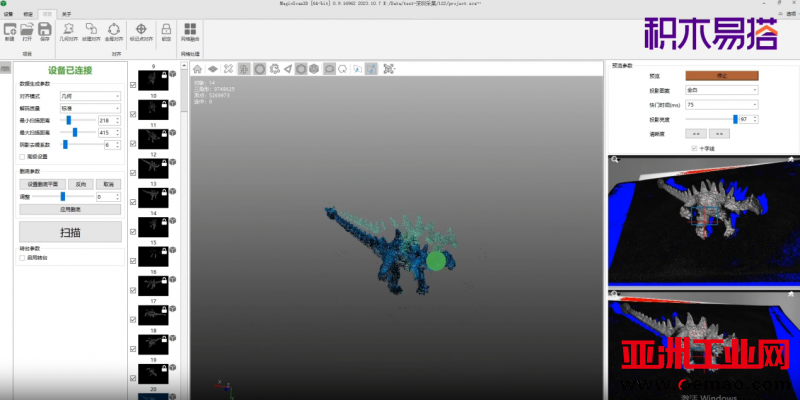
Task: Enable the 启用转台 turntable checkbox
Action: pyautogui.click(x=22, y=258)
